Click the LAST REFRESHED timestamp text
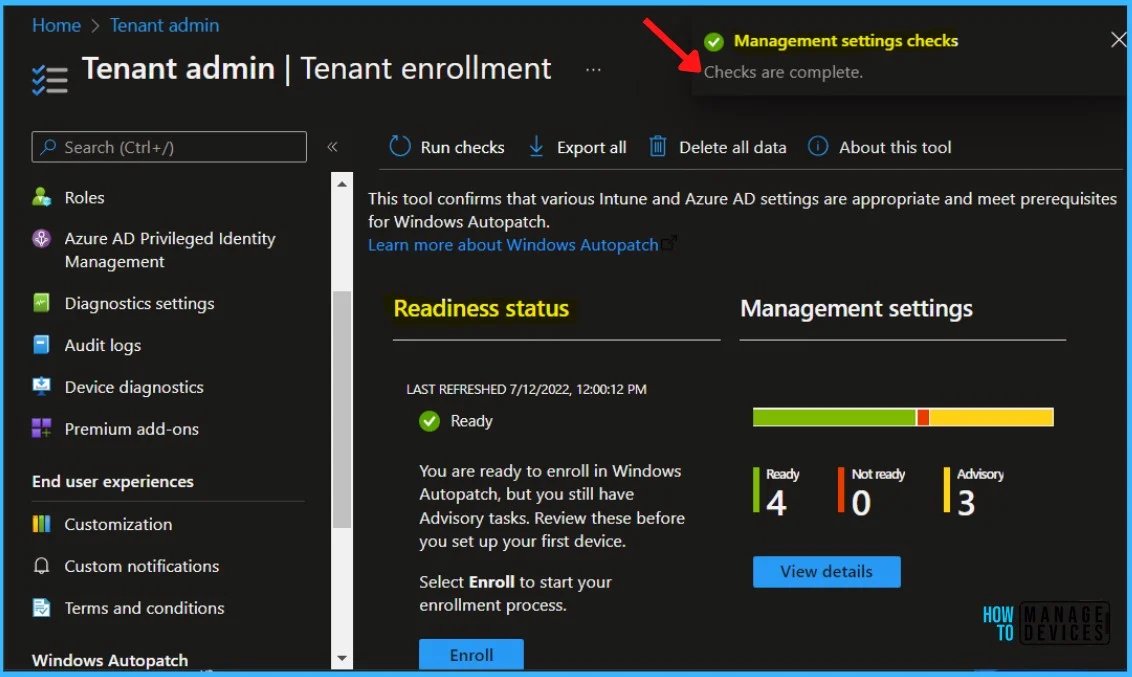This screenshot has width=1132, height=677. [x=526, y=390]
